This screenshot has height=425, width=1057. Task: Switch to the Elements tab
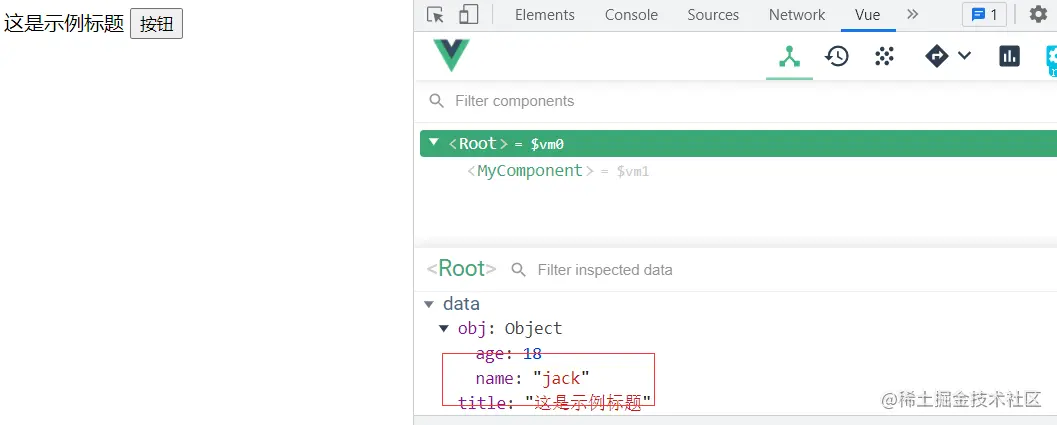pyautogui.click(x=544, y=15)
